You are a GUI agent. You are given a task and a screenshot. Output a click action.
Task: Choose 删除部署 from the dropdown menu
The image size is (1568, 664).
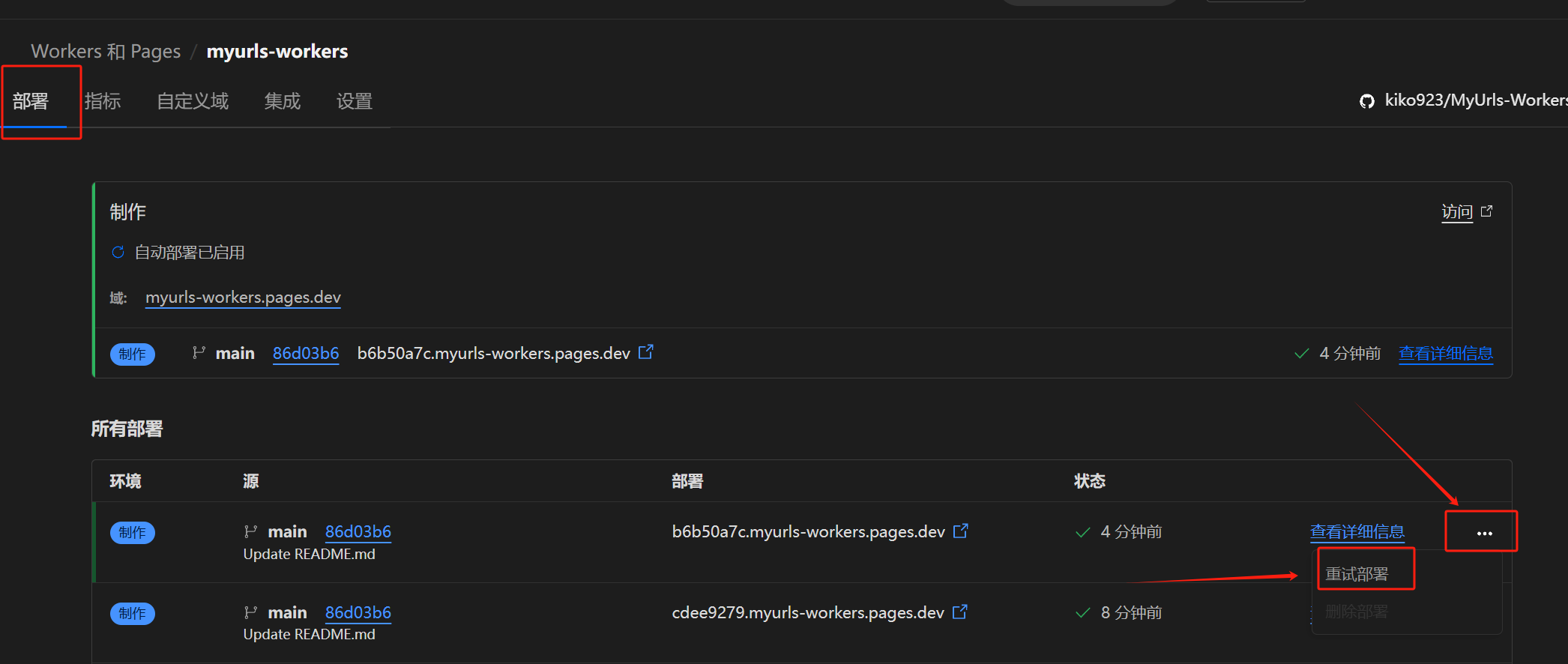[x=1357, y=612]
